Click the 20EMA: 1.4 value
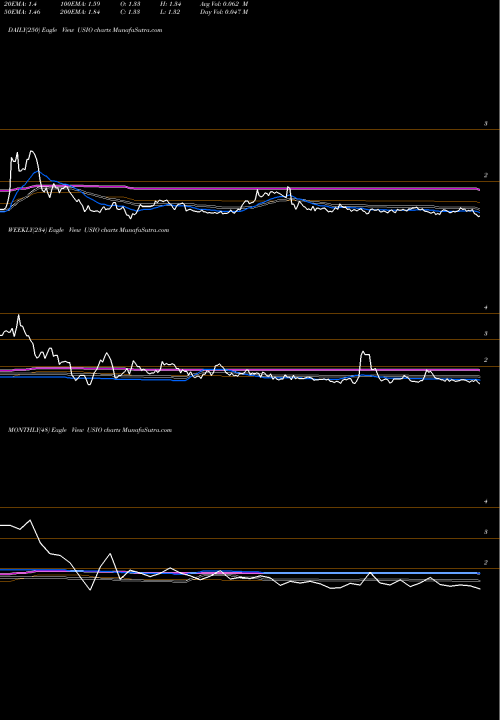The width and height of the screenshot is (500, 720). point(20,4)
